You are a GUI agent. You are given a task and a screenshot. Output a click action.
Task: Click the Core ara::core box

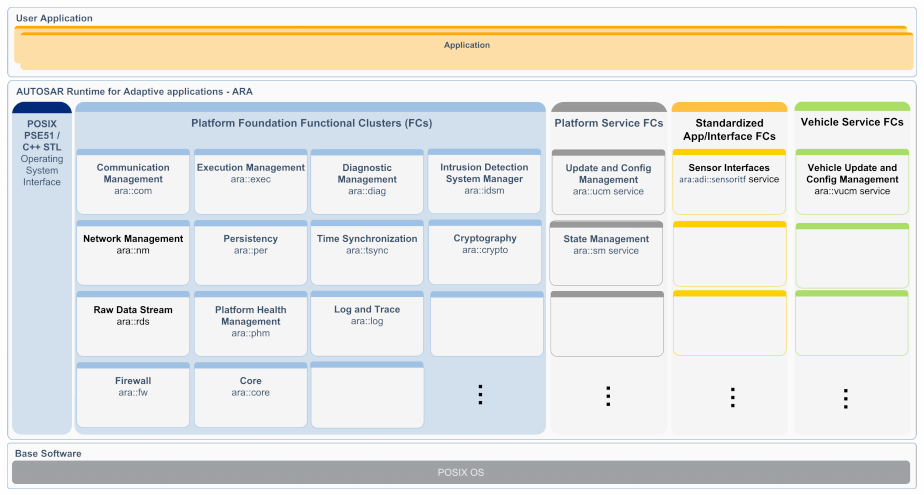(x=250, y=395)
